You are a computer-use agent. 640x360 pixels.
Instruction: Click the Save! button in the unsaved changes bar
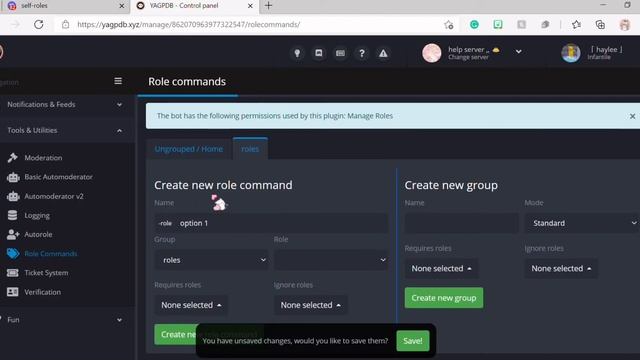pyautogui.click(x=413, y=341)
